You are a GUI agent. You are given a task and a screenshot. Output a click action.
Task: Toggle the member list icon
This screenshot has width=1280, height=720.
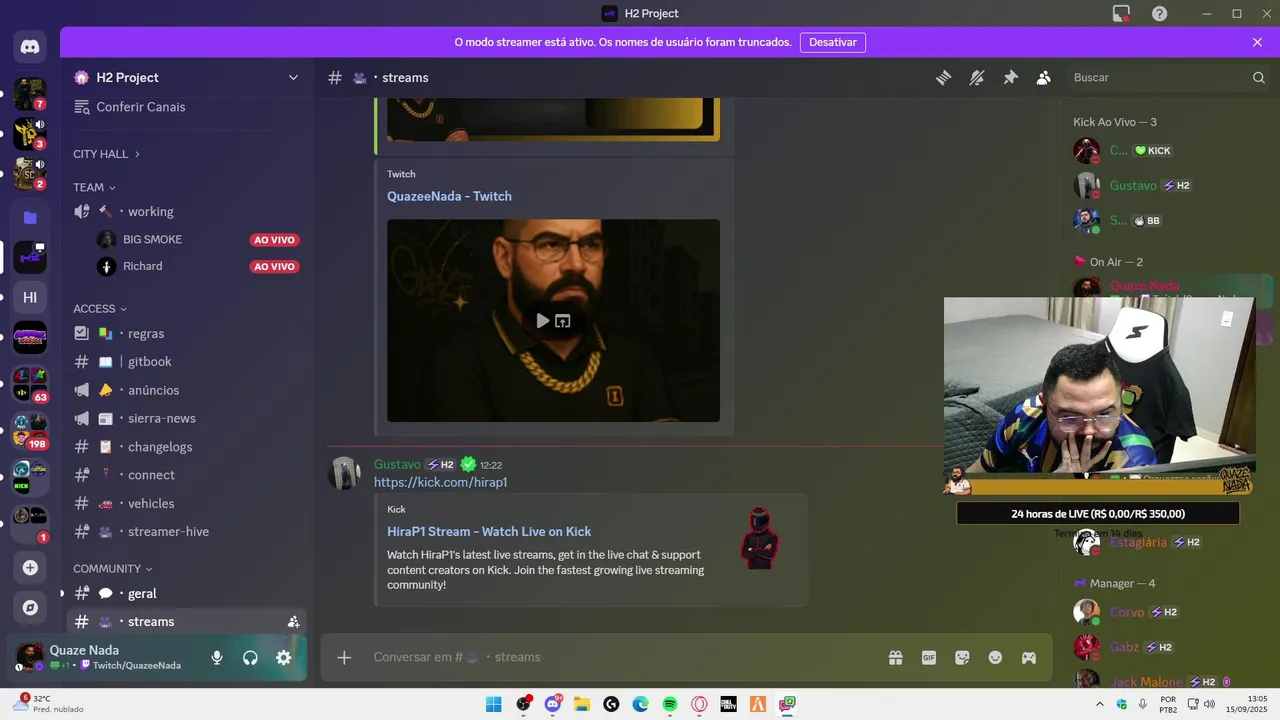1044,78
